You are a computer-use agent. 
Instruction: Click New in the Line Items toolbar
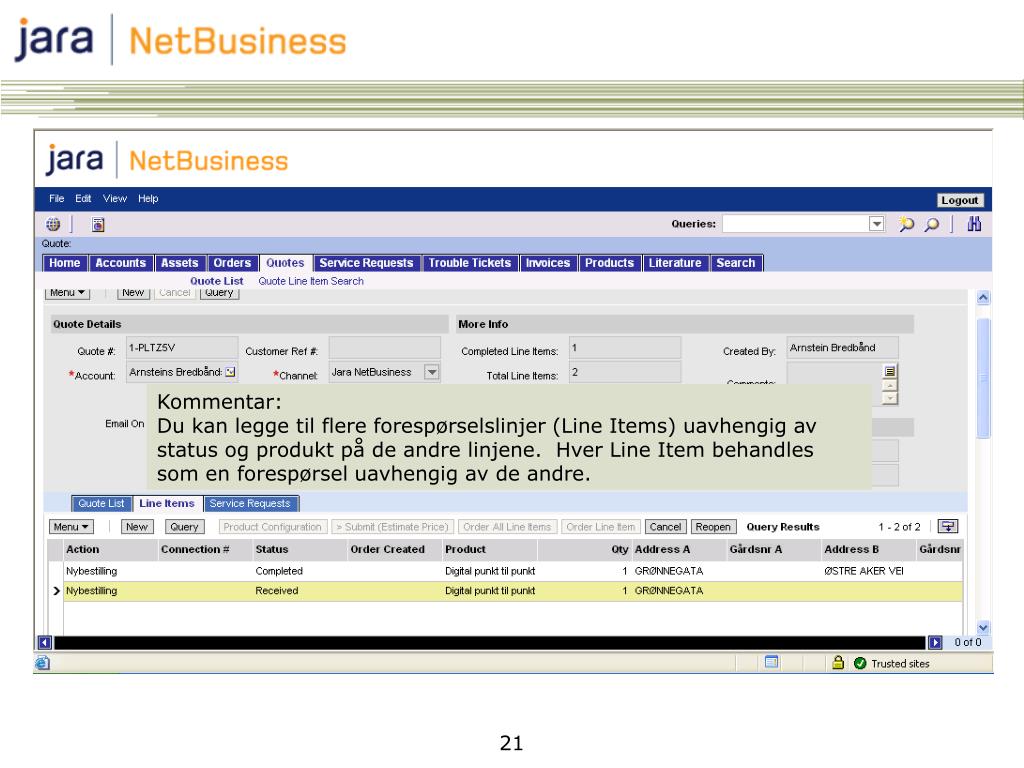(x=137, y=527)
